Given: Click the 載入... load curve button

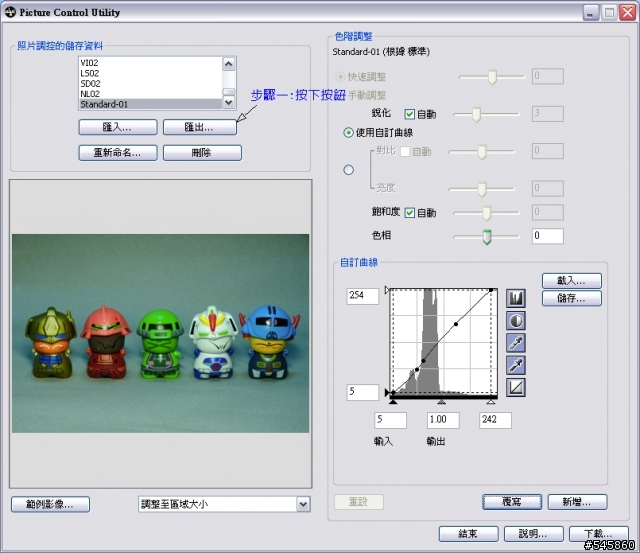Looking at the screenshot, I should (571, 281).
